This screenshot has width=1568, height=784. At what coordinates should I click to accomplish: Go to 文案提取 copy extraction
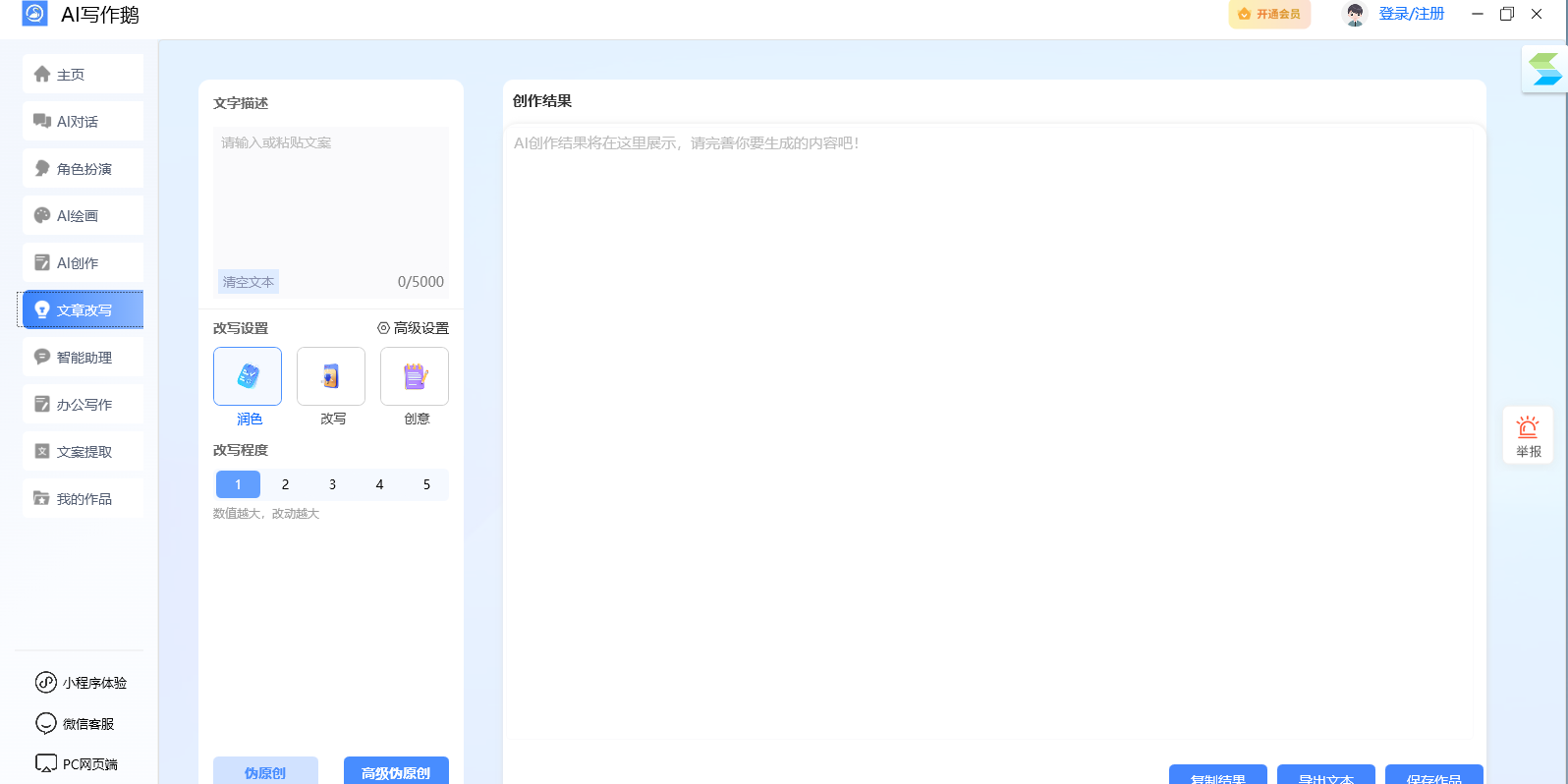(x=83, y=451)
